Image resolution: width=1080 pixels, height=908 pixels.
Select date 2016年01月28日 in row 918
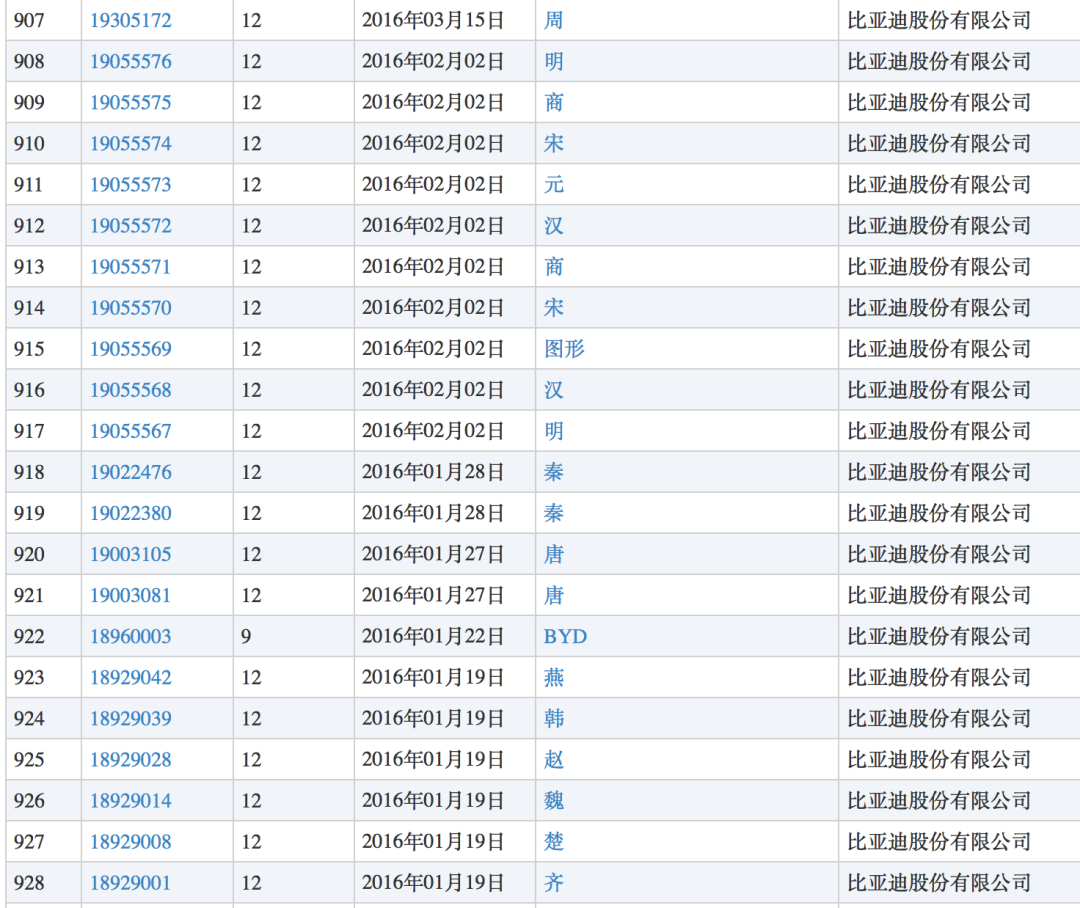coord(433,472)
